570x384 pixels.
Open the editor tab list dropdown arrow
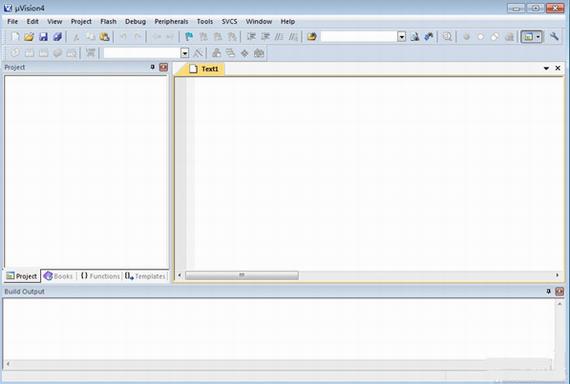(x=546, y=68)
